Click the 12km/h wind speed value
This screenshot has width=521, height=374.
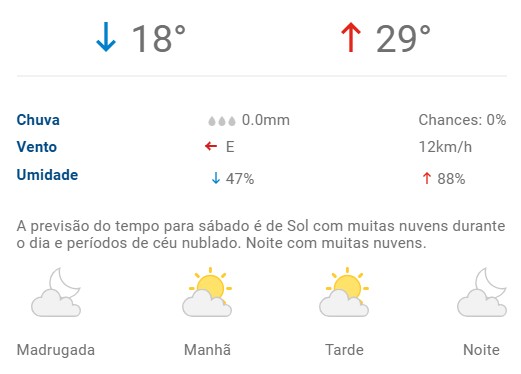445,147
